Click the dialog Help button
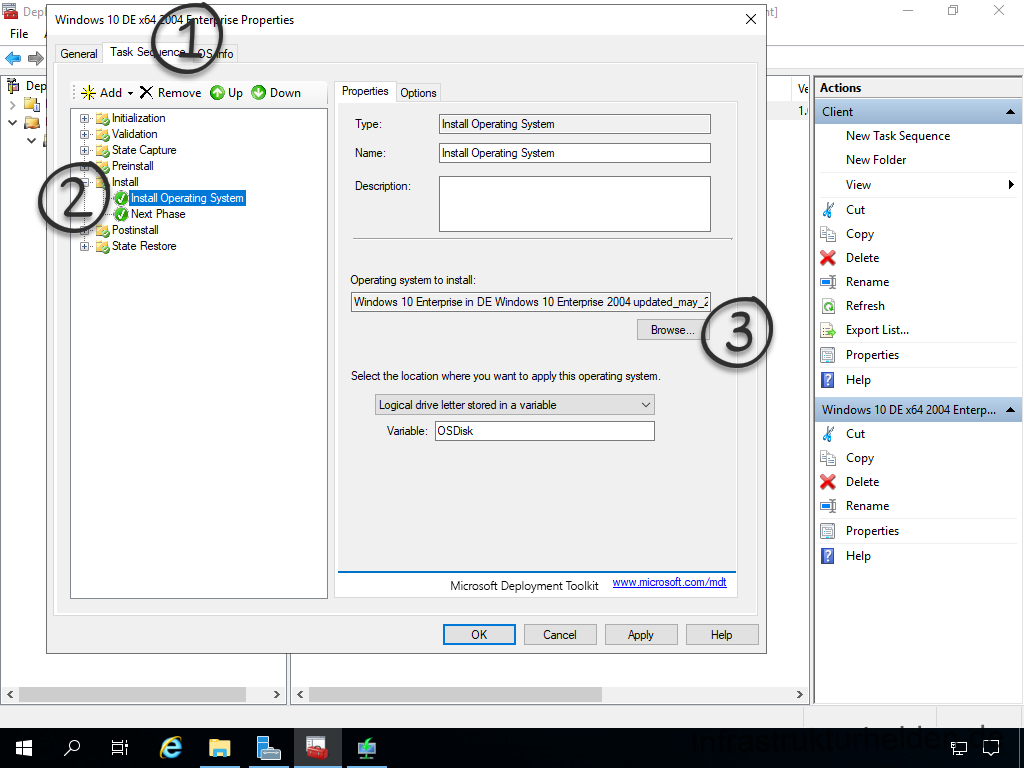 722,635
